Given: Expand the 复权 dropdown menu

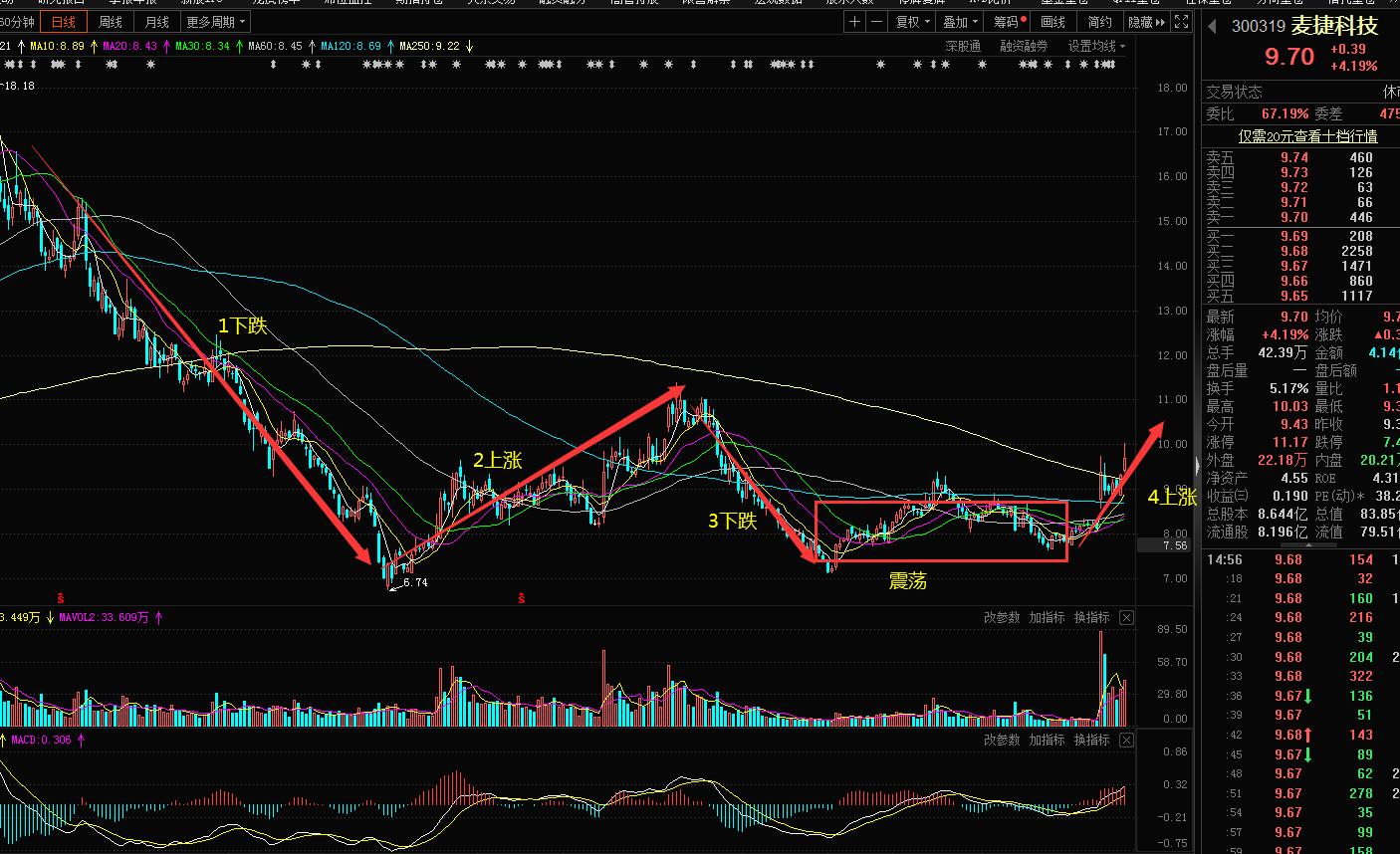Looking at the screenshot, I should 912,22.
